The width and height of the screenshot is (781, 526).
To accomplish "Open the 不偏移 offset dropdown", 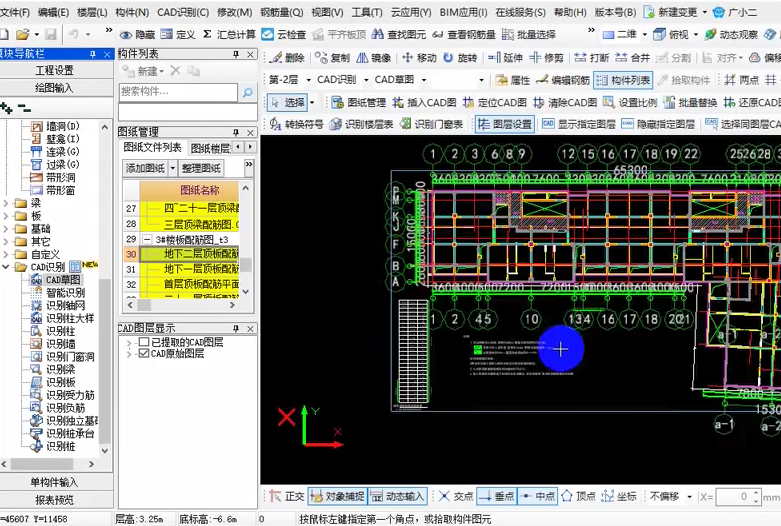I will tap(668, 496).
